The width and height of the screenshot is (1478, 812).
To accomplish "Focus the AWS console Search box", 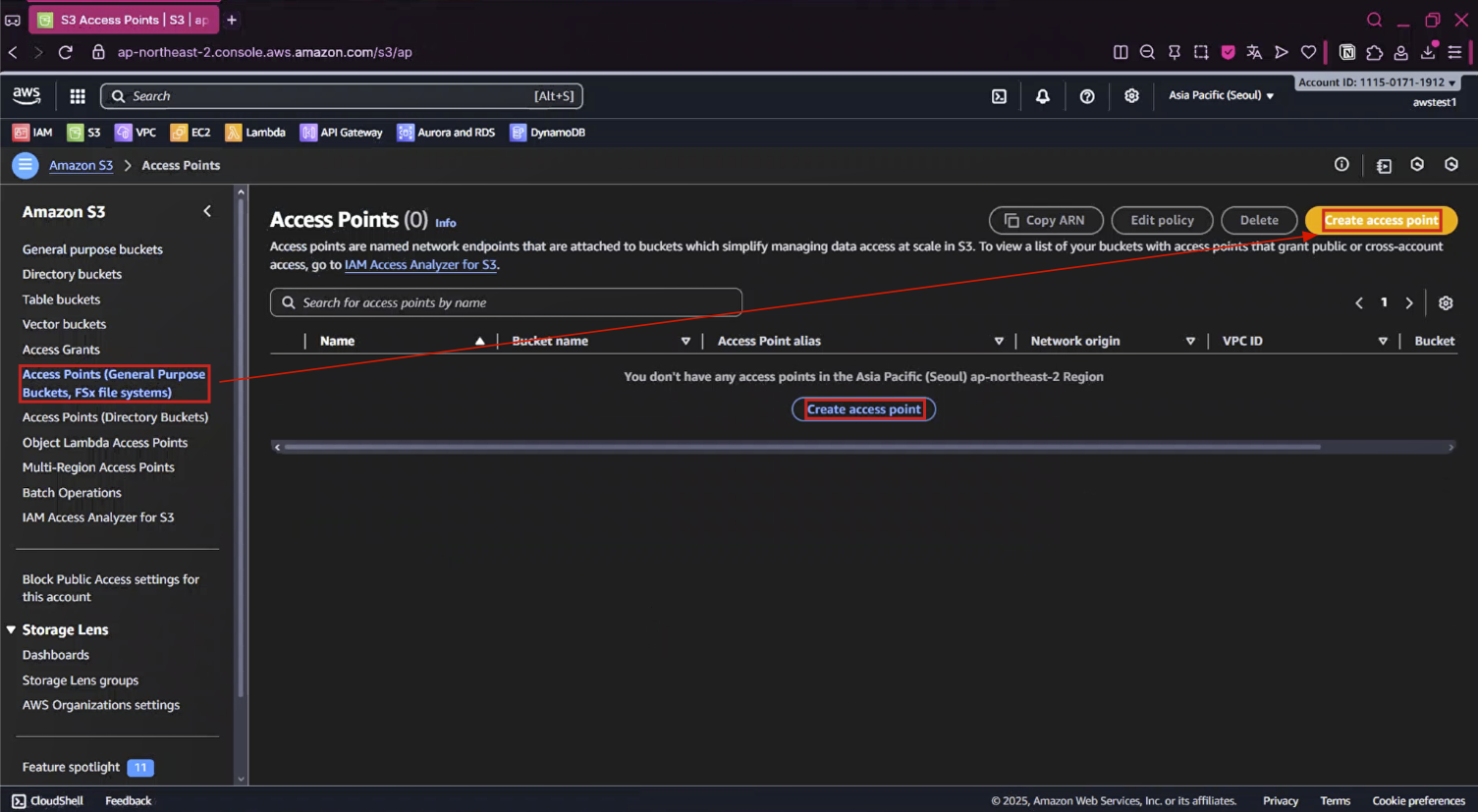I will [x=342, y=96].
